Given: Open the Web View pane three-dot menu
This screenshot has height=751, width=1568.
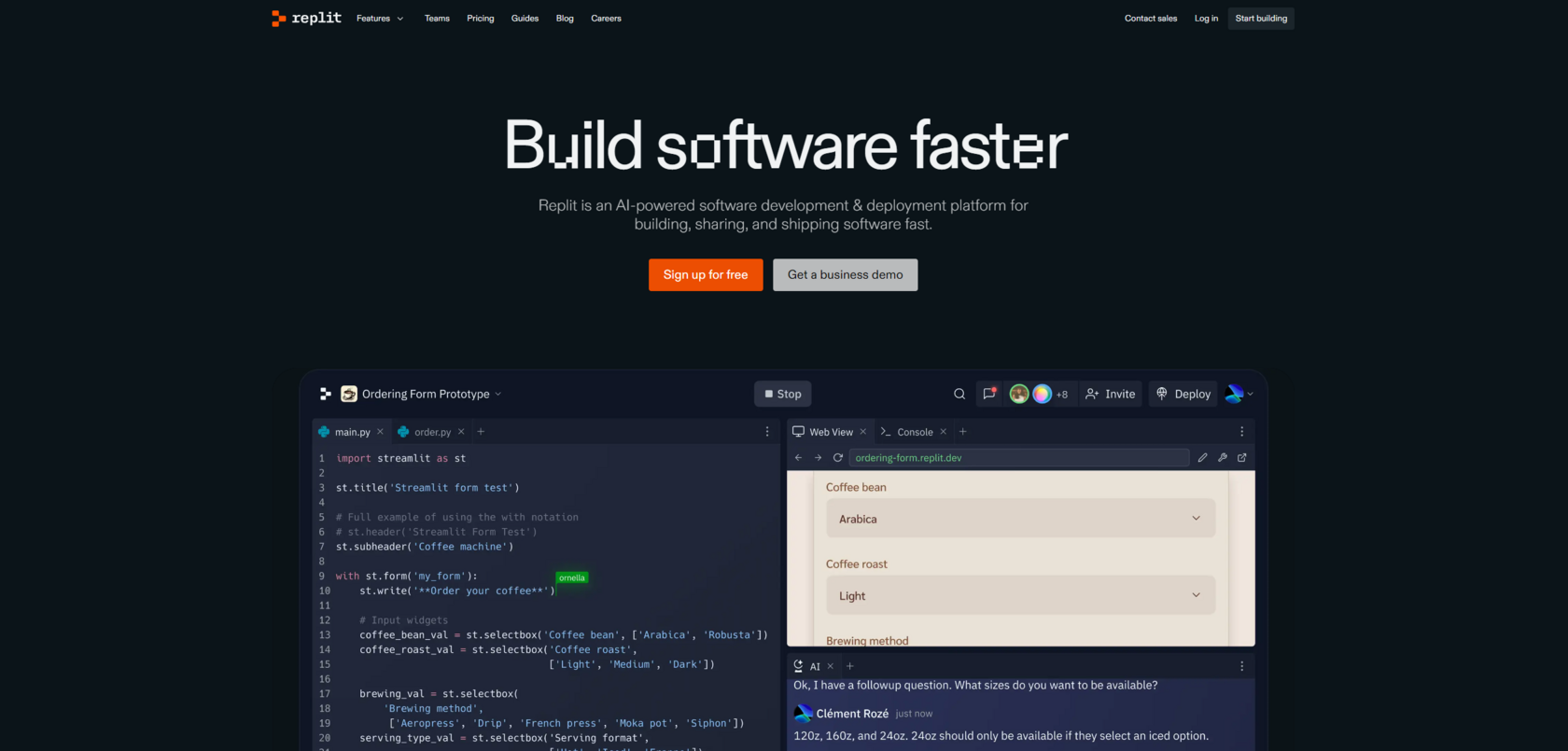Looking at the screenshot, I should click(1241, 432).
